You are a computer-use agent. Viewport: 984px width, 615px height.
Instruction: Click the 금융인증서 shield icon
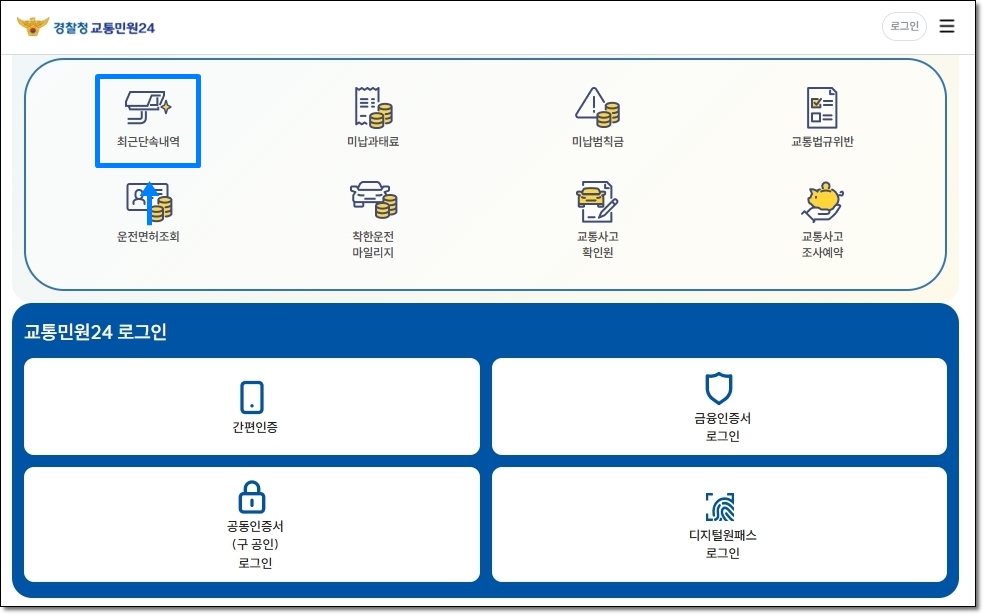[x=719, y=388]
